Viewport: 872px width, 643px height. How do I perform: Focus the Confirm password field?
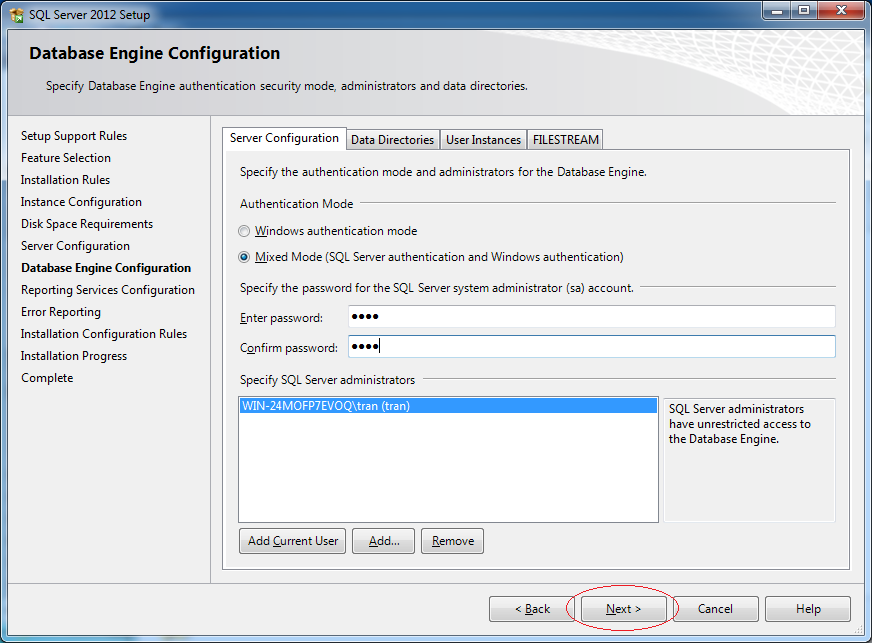click(592, 347)
